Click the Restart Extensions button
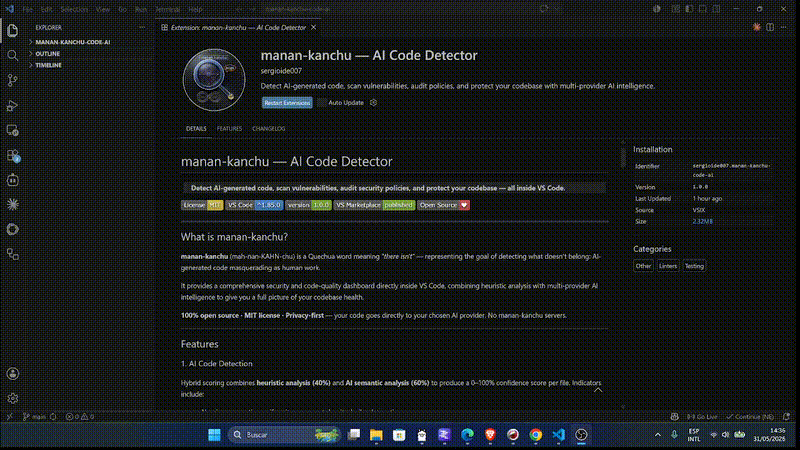Viewport: 800px width, 450px height. tap(287, 103)
